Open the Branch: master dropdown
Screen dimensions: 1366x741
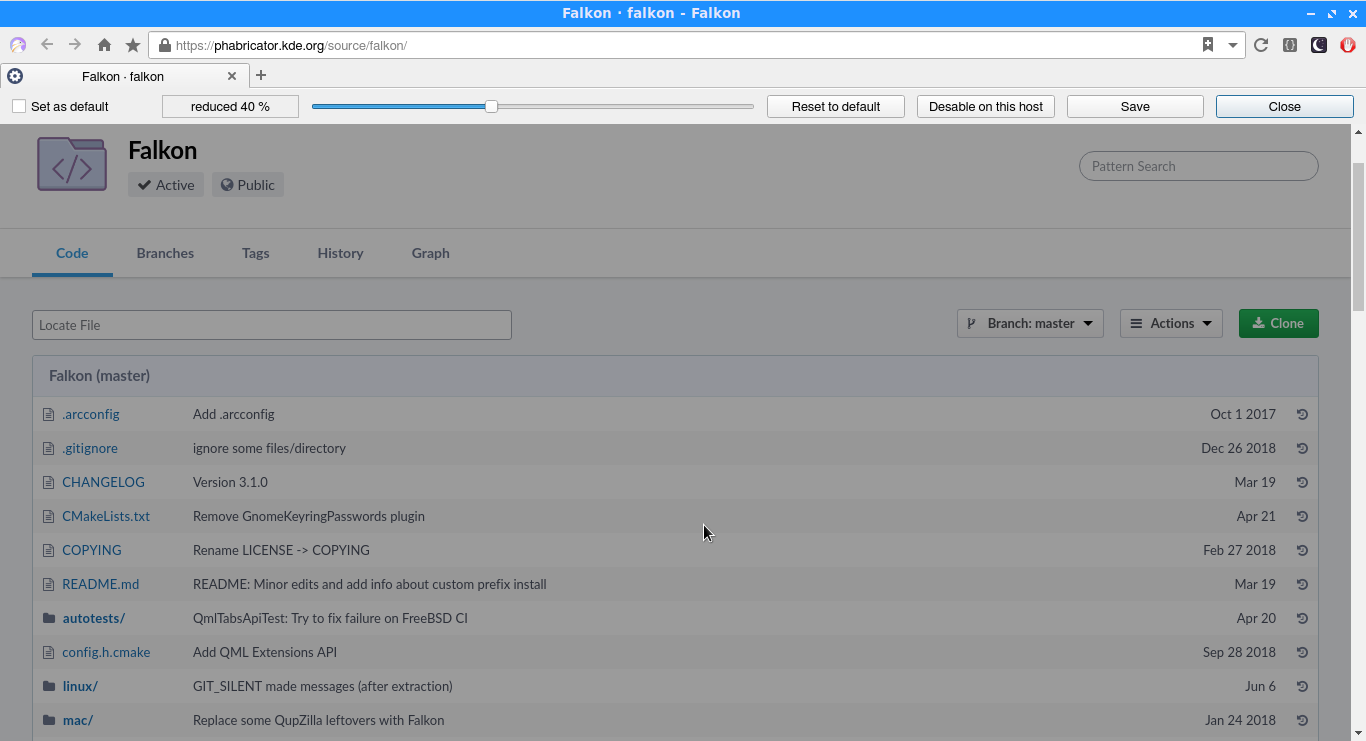[x=1031, y=323]
